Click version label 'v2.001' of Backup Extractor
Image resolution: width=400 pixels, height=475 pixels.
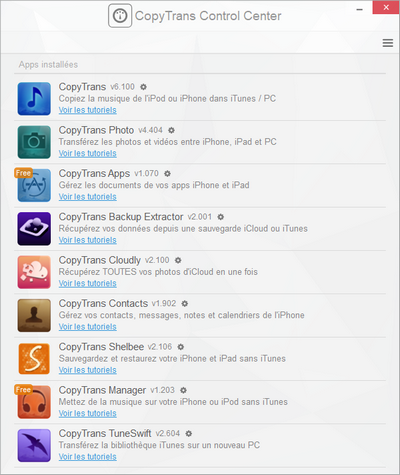tap(200, 217)
